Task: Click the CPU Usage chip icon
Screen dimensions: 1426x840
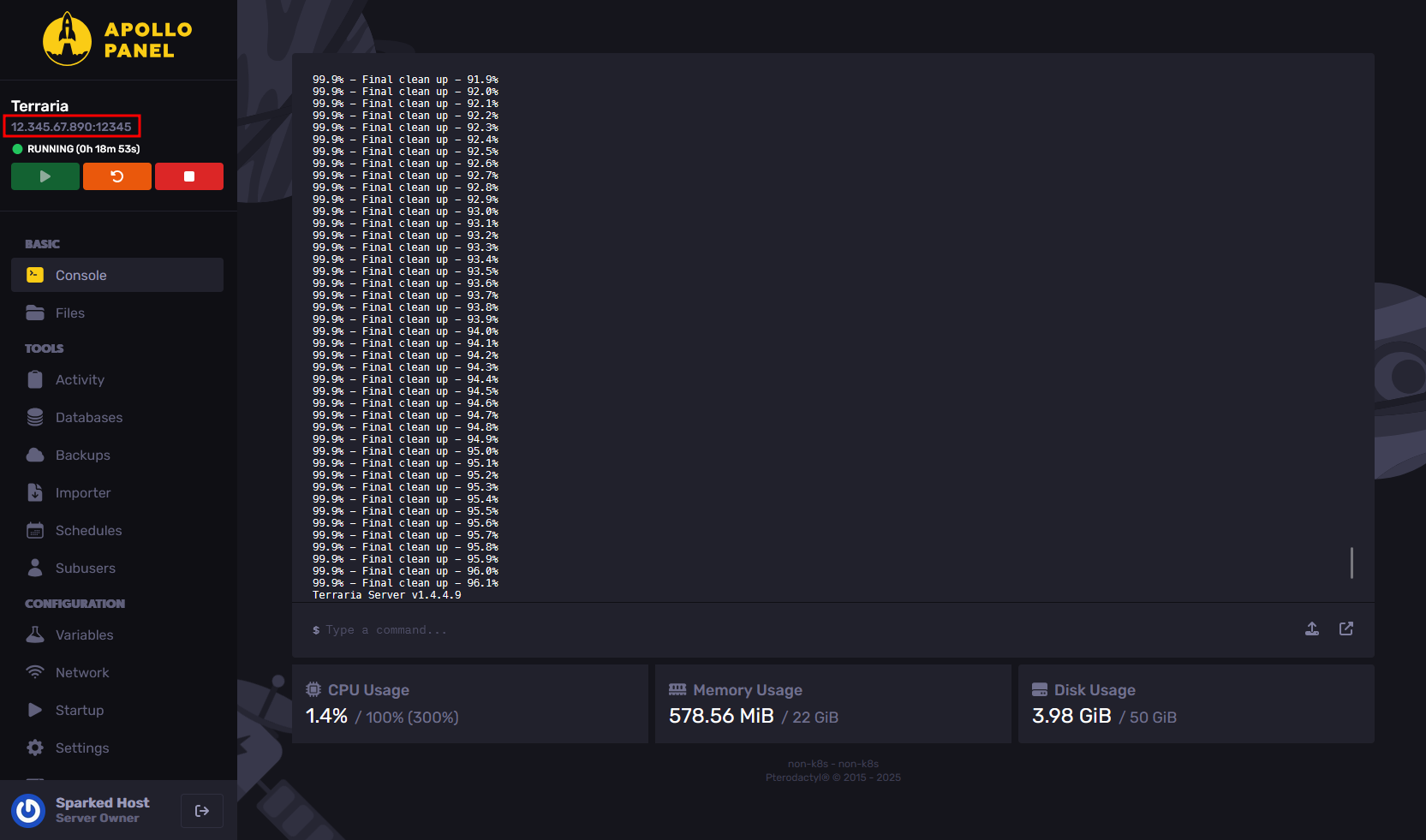Action: click(x=313, y=689)
